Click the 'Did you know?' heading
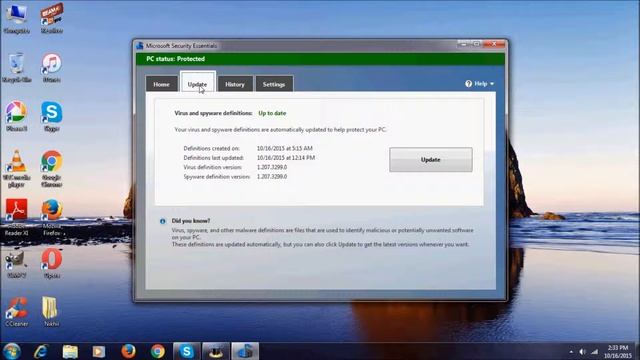Viewport: 640px width, 360px height. [x=191, y=221]
